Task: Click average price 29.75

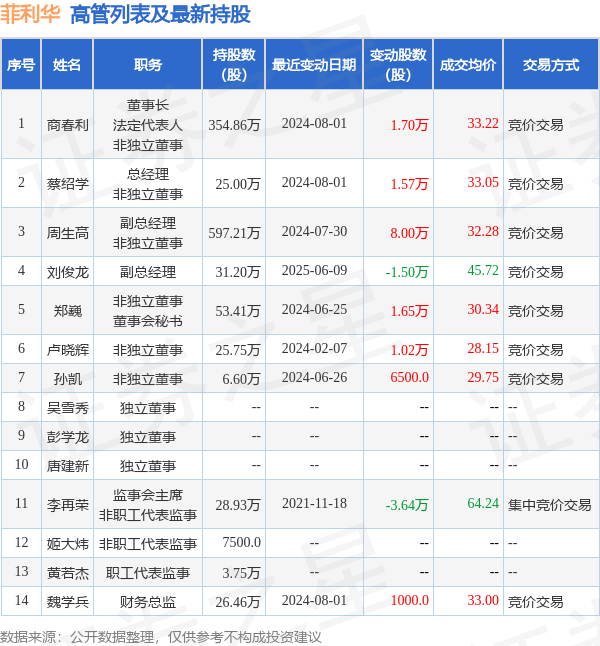Action: click(483, 377)
